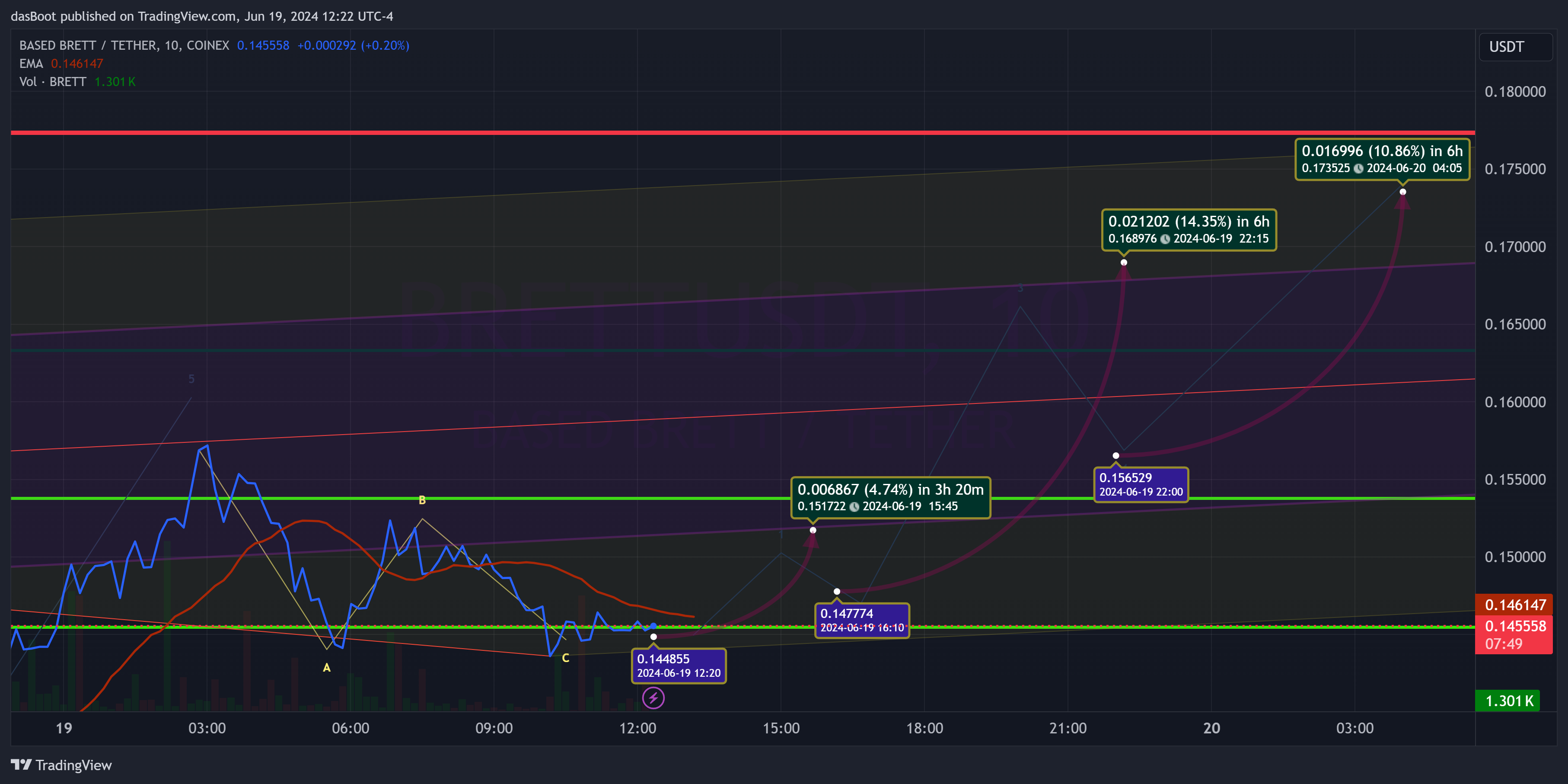Click the red EMA price tag 0.146147
This screenshot has height=784, width=1568.
(1514, 604)
